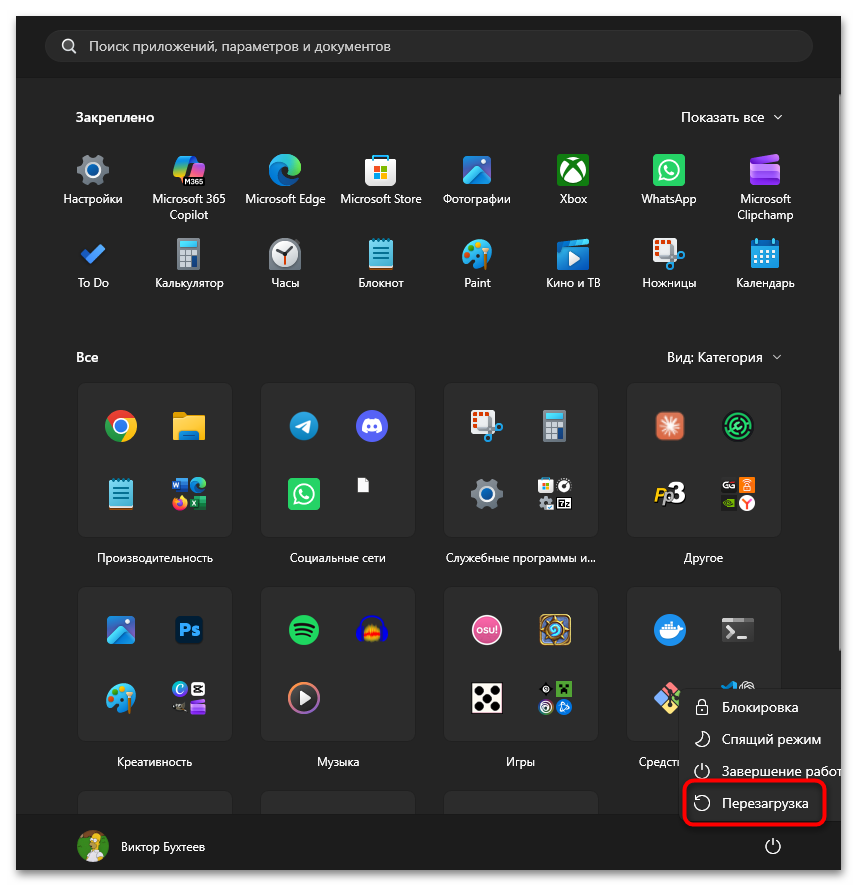The image size is (857, 886).
Task: Launch Docker in the tools category
Action: tap(670, 629)
